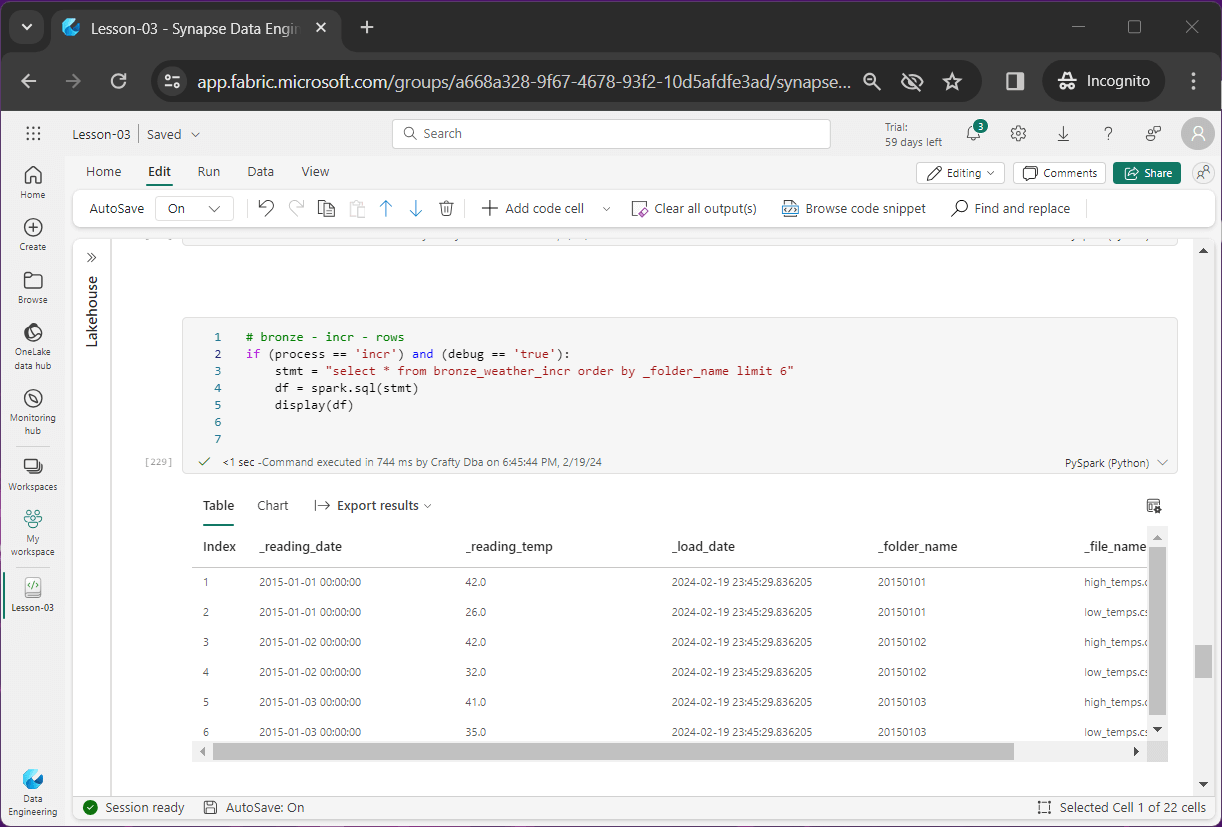Screen dimensions: 1222x827
Task: Switch to the Chart tab
Action: (x=272, y=506)
